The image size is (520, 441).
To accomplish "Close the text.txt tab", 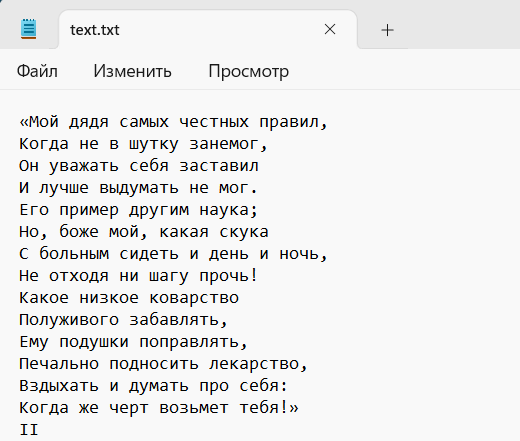I will click(x=330, y=29).
